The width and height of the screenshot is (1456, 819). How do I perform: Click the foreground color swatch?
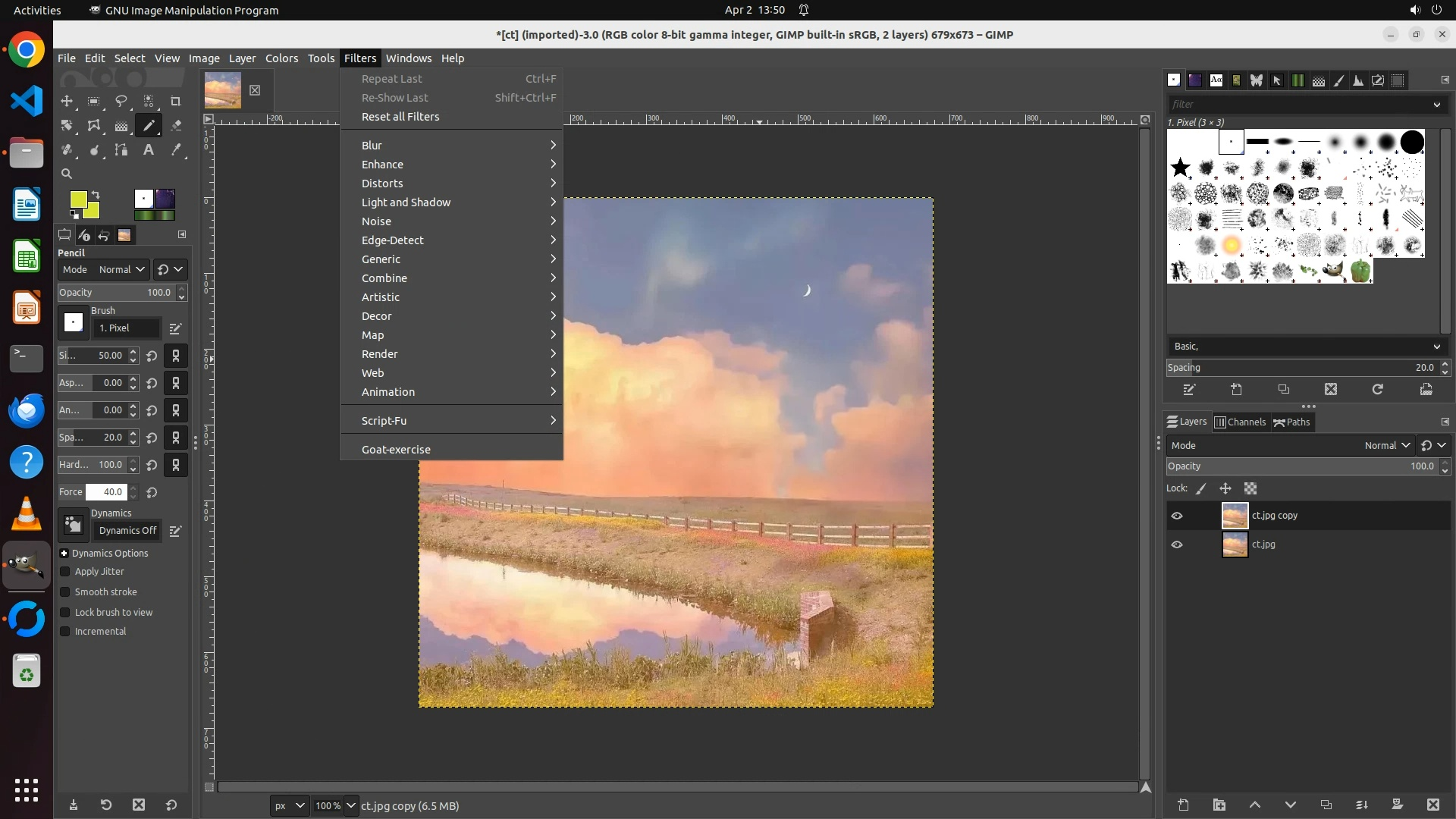coord(78,199)
